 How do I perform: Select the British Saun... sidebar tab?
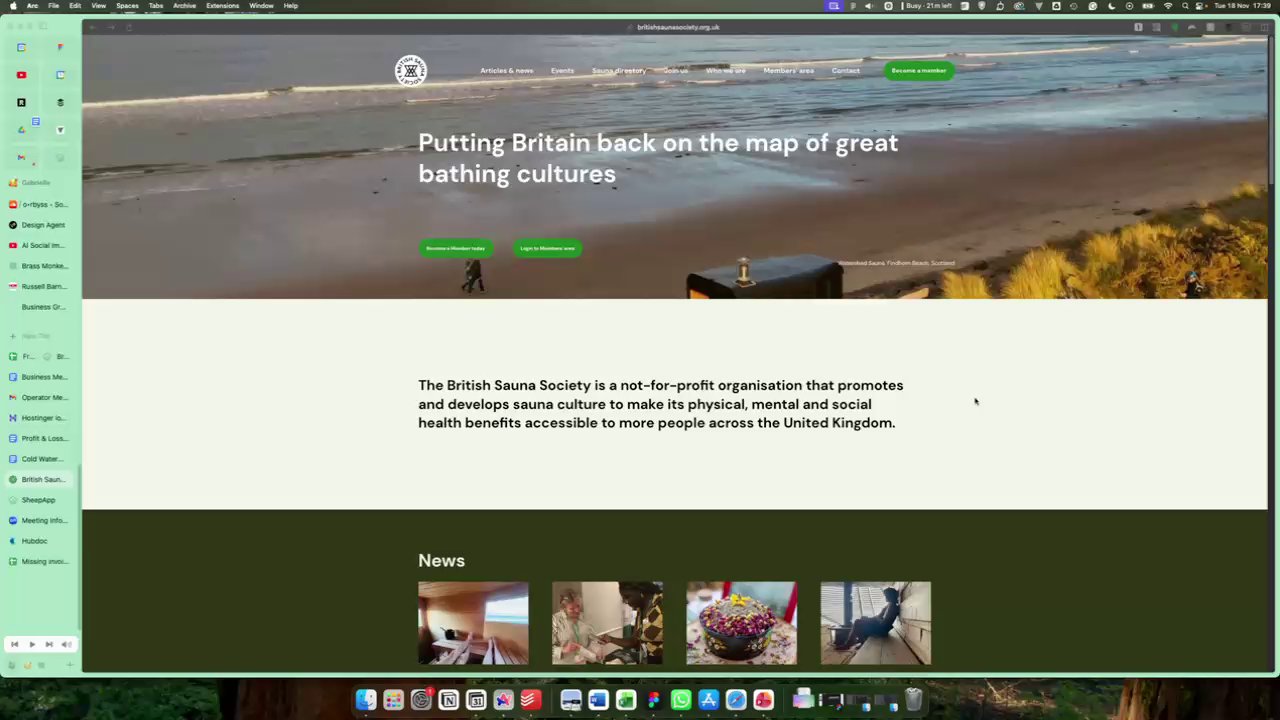[40, 479]
